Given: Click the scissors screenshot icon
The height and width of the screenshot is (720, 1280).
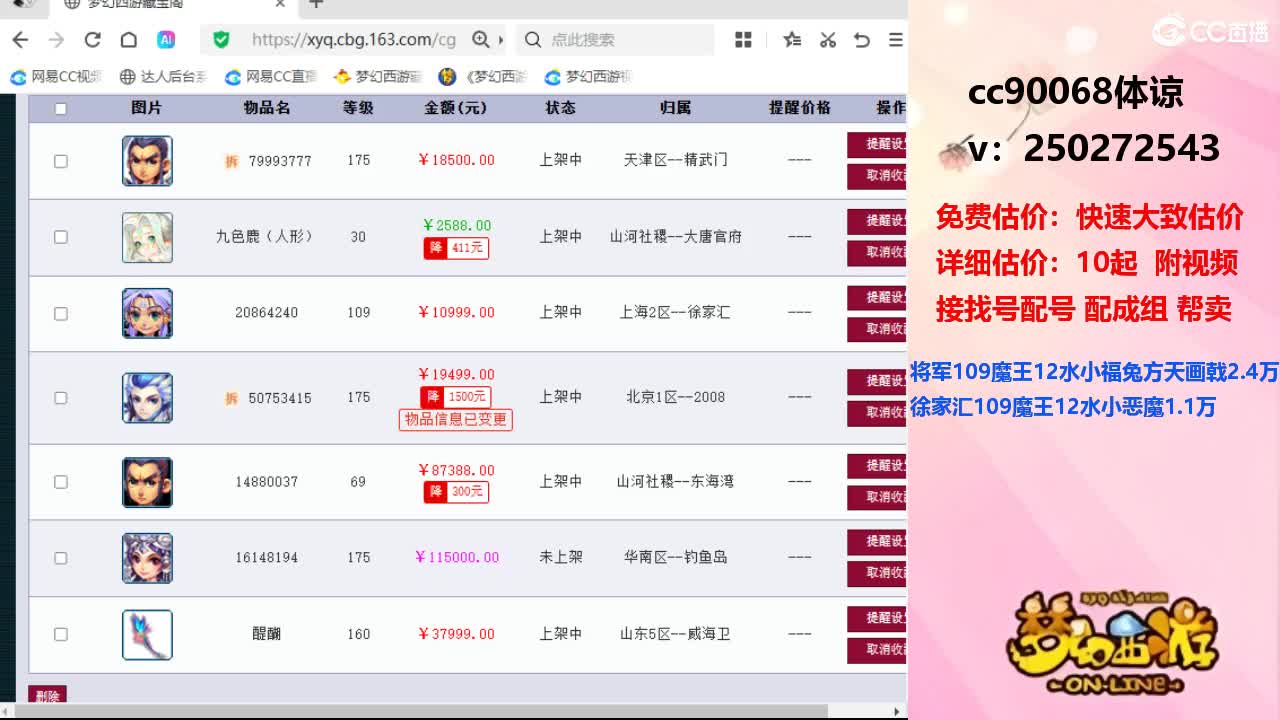Looking at the screenshot, I should pos(827,40).
